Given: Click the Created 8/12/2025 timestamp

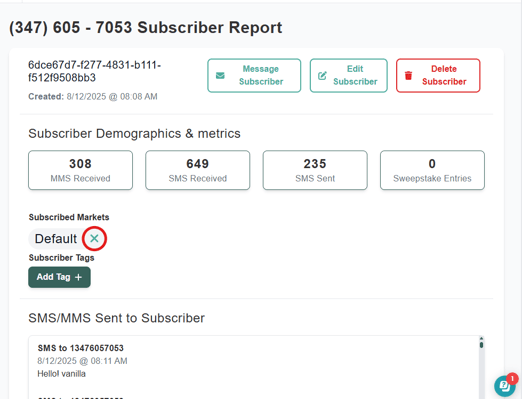Looking at the screenshot, I should tap(93, 97).
